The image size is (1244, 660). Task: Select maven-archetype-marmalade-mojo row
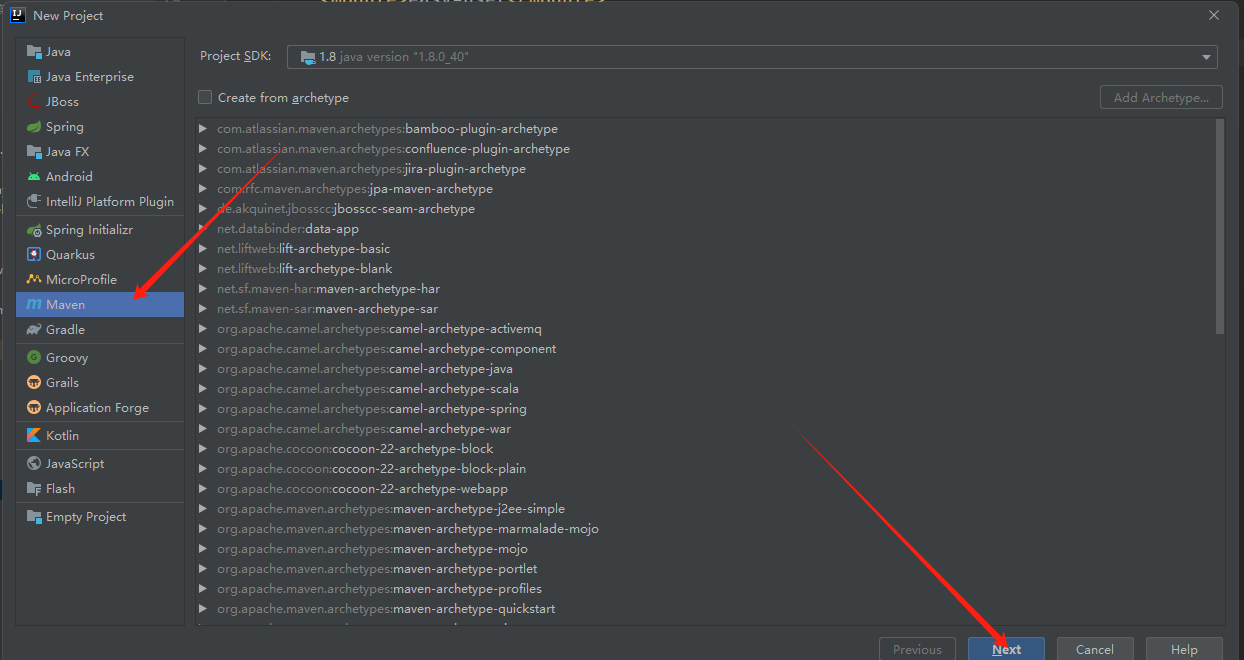704,529
